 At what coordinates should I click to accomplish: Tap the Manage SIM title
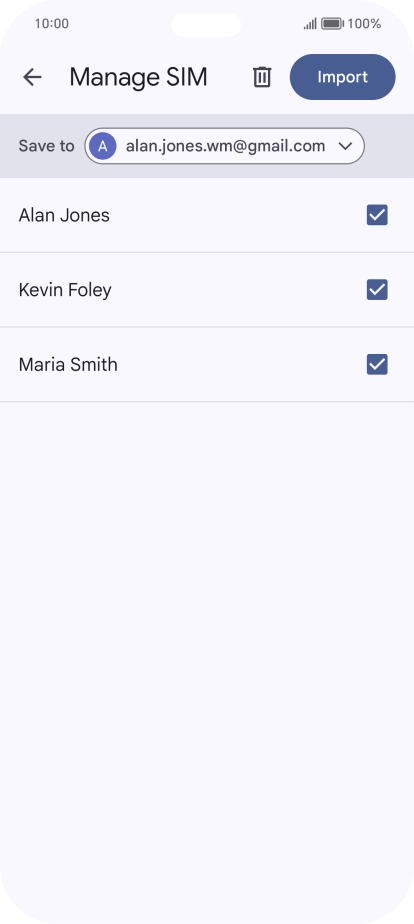(138, 77)
